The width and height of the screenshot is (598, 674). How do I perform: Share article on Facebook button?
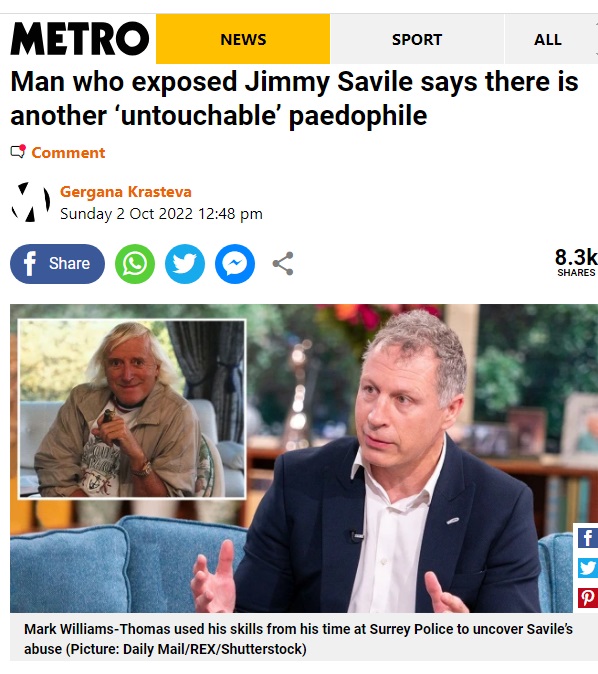(57, 263)
